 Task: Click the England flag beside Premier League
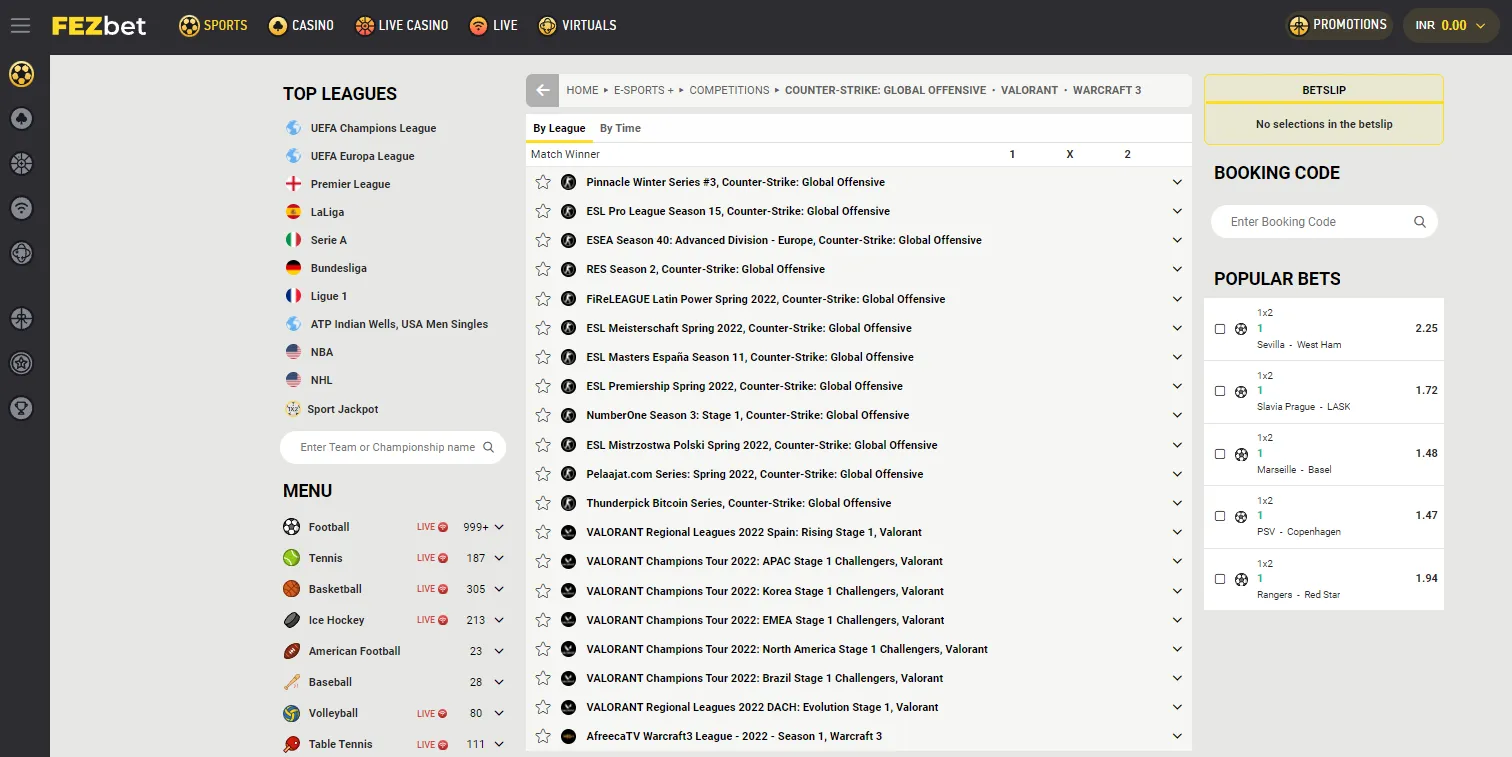[x=293, y=184]
